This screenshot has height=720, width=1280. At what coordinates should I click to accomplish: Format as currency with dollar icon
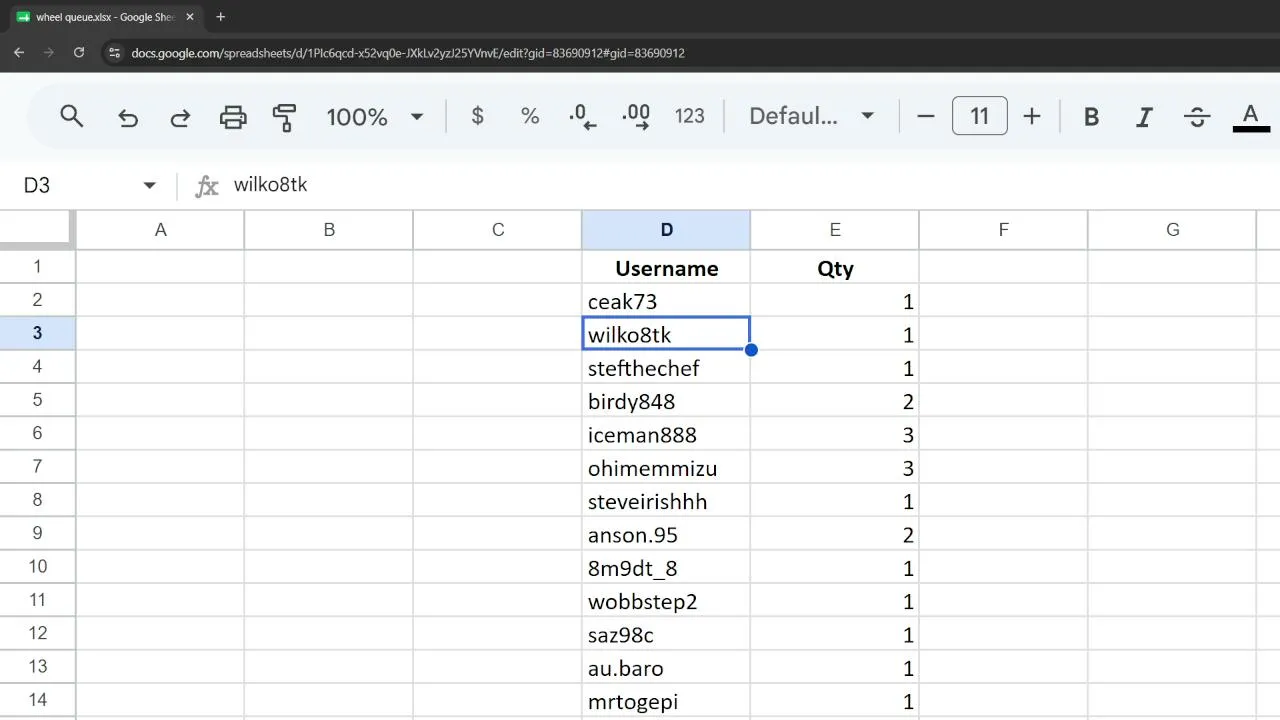tap(478, 116)
